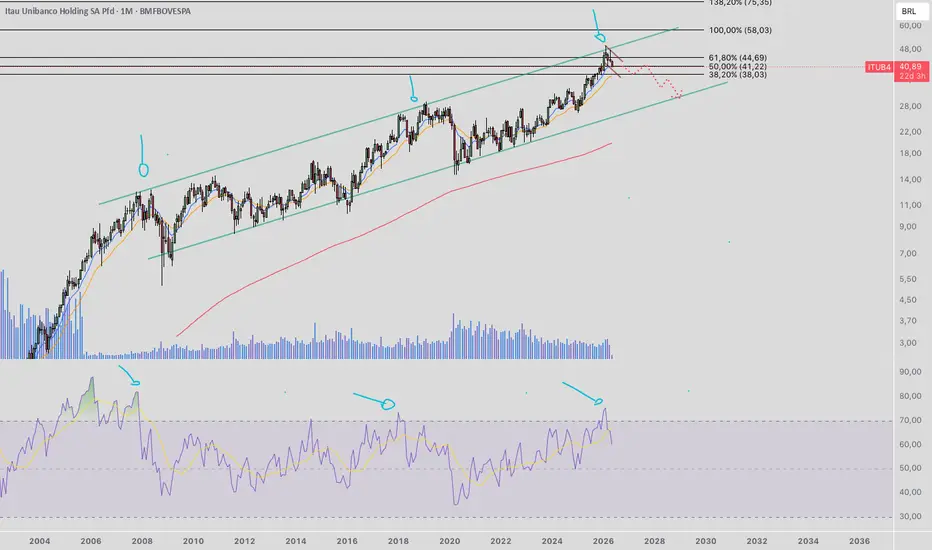Click 14,00 on the price axis
Image resolution: width=932 pixels, height=550 pixels.
[910, 180]
